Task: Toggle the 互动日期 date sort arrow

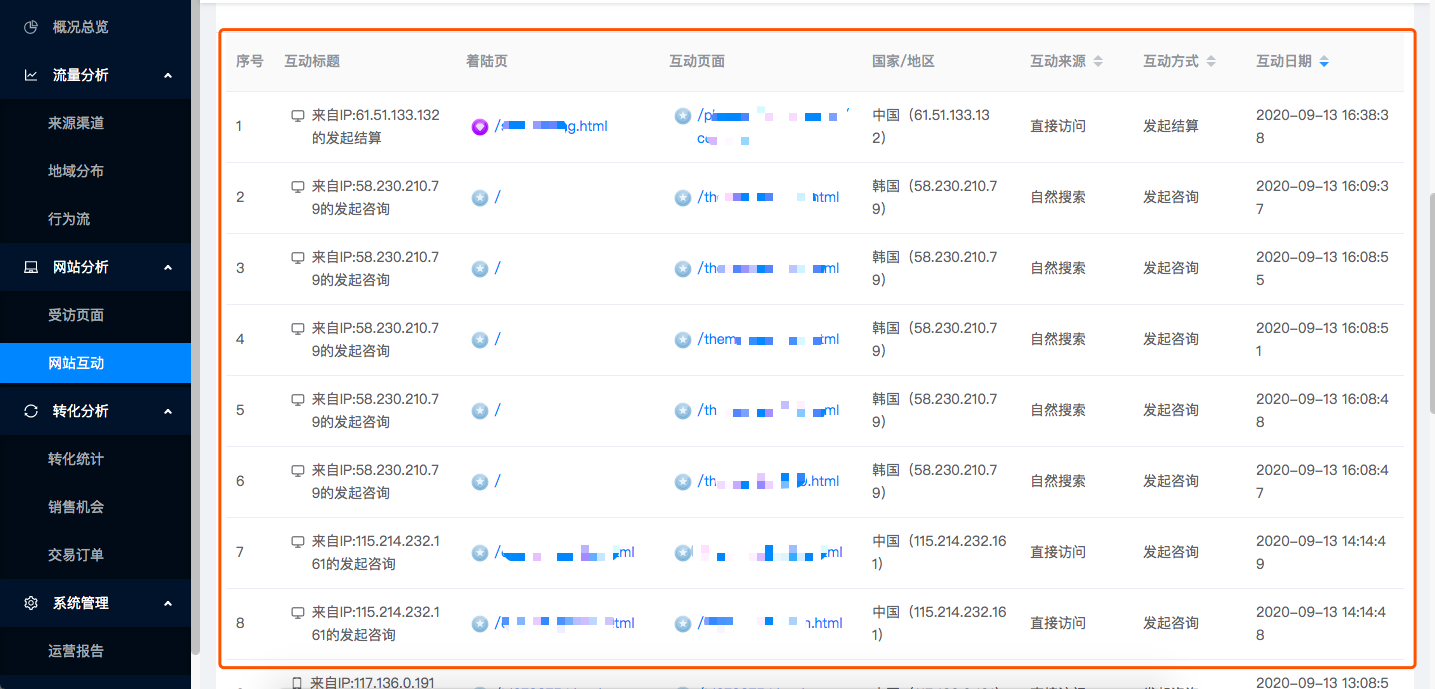Action: [x=1324, y=61]
